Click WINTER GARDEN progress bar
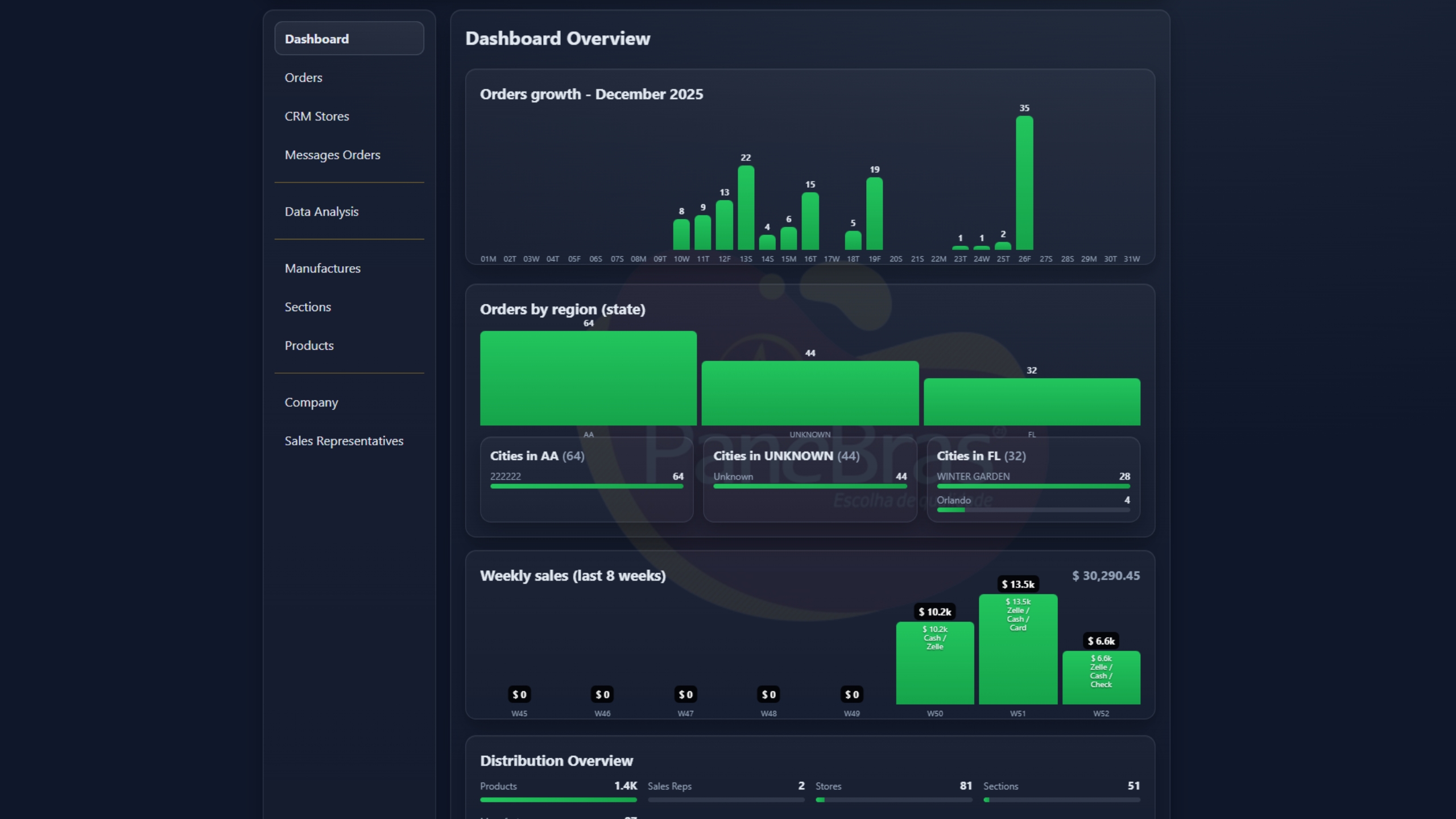1456x819 pixels. coord(1033,486)
